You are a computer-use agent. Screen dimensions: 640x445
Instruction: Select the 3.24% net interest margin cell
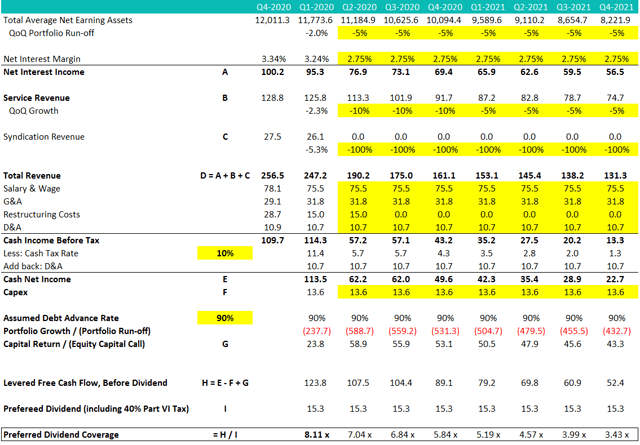click(x=316, y=59)
